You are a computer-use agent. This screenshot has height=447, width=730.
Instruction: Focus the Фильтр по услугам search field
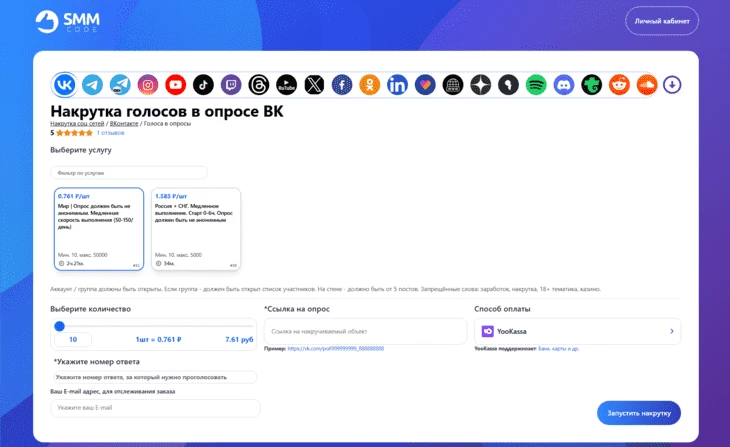point(129,173)
